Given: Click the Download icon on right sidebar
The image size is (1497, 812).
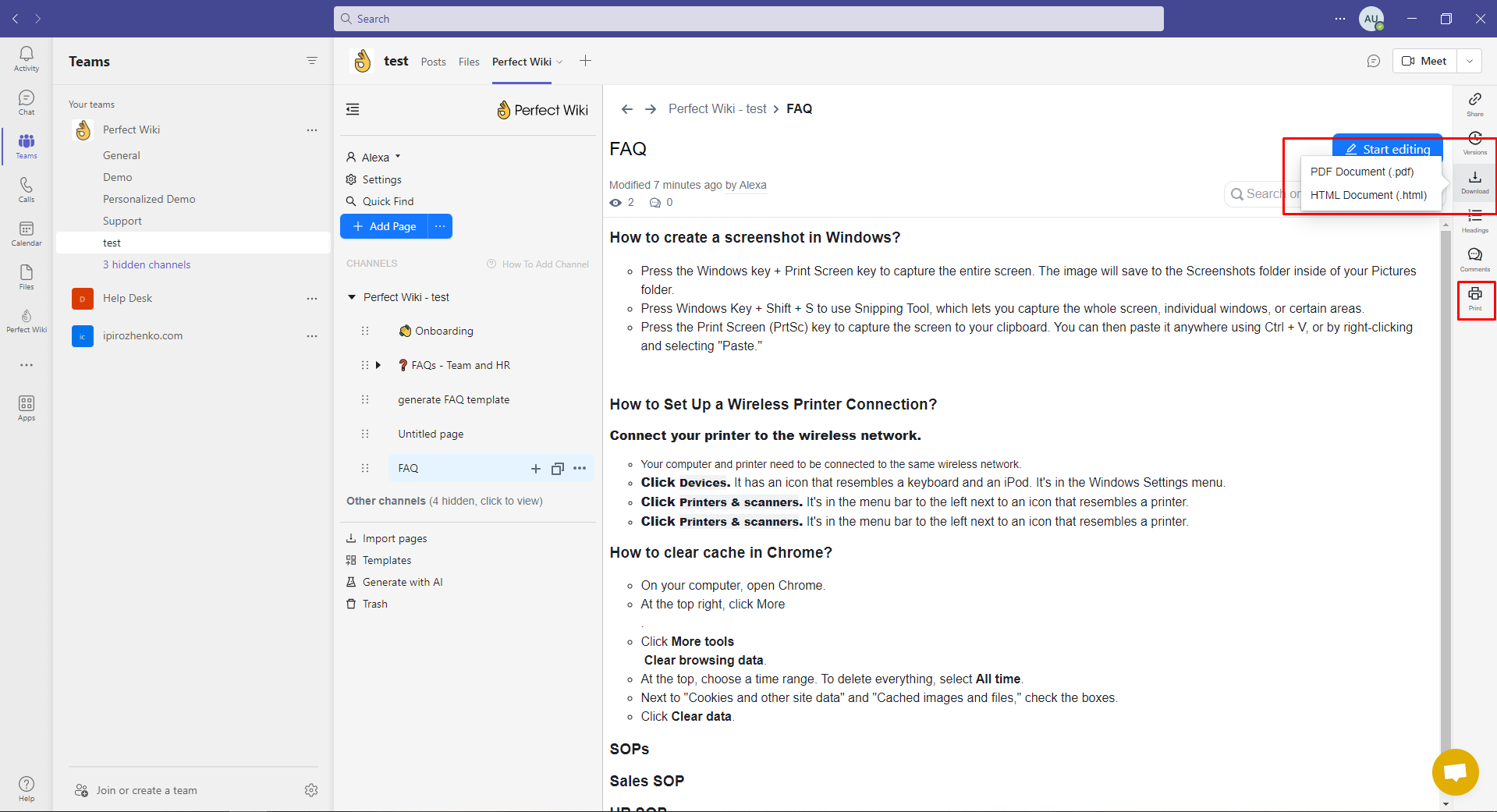Looking at the screenshot, I should click(x=1474, y=181).
